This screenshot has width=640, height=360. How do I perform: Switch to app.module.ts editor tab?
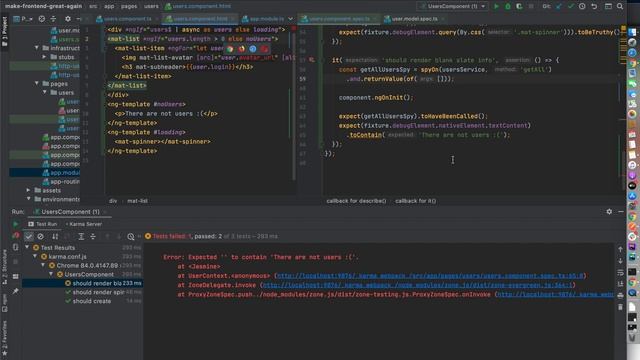pyautogui.click(x=263, y=19)
